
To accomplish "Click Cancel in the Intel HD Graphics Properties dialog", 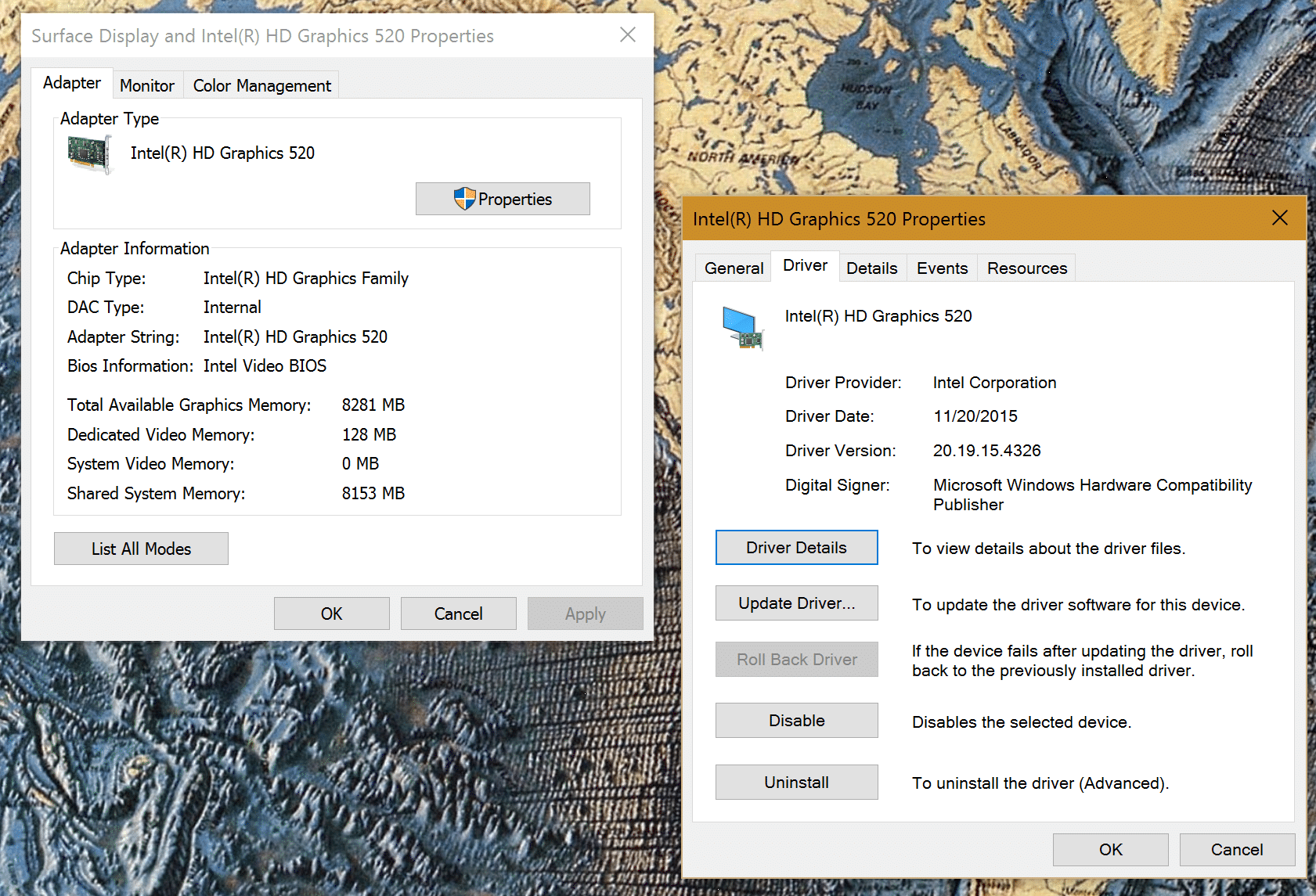I will coord(1238,850).
